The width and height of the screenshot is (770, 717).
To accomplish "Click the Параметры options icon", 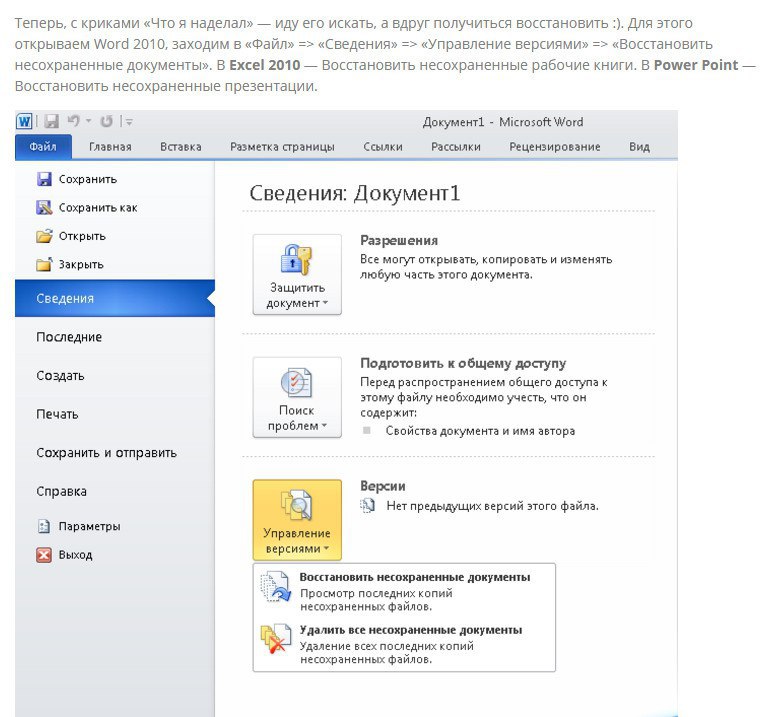I will click(x=44, y=526).
